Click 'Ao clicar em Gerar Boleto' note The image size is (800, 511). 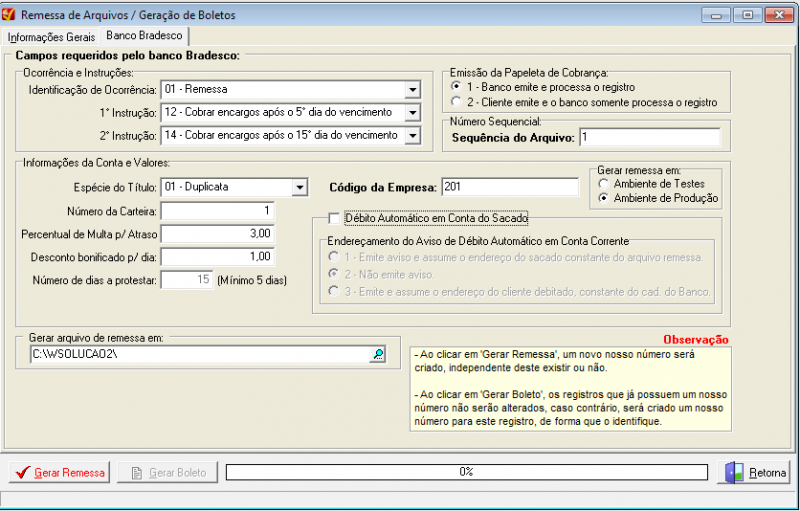[x=570, y=408]
